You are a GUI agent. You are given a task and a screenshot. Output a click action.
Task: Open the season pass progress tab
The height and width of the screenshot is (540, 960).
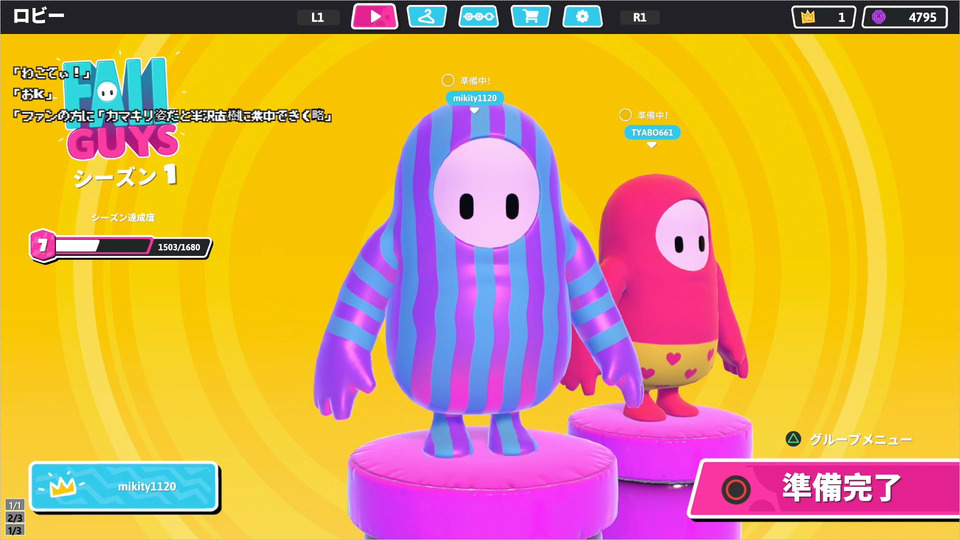[478, 17]
